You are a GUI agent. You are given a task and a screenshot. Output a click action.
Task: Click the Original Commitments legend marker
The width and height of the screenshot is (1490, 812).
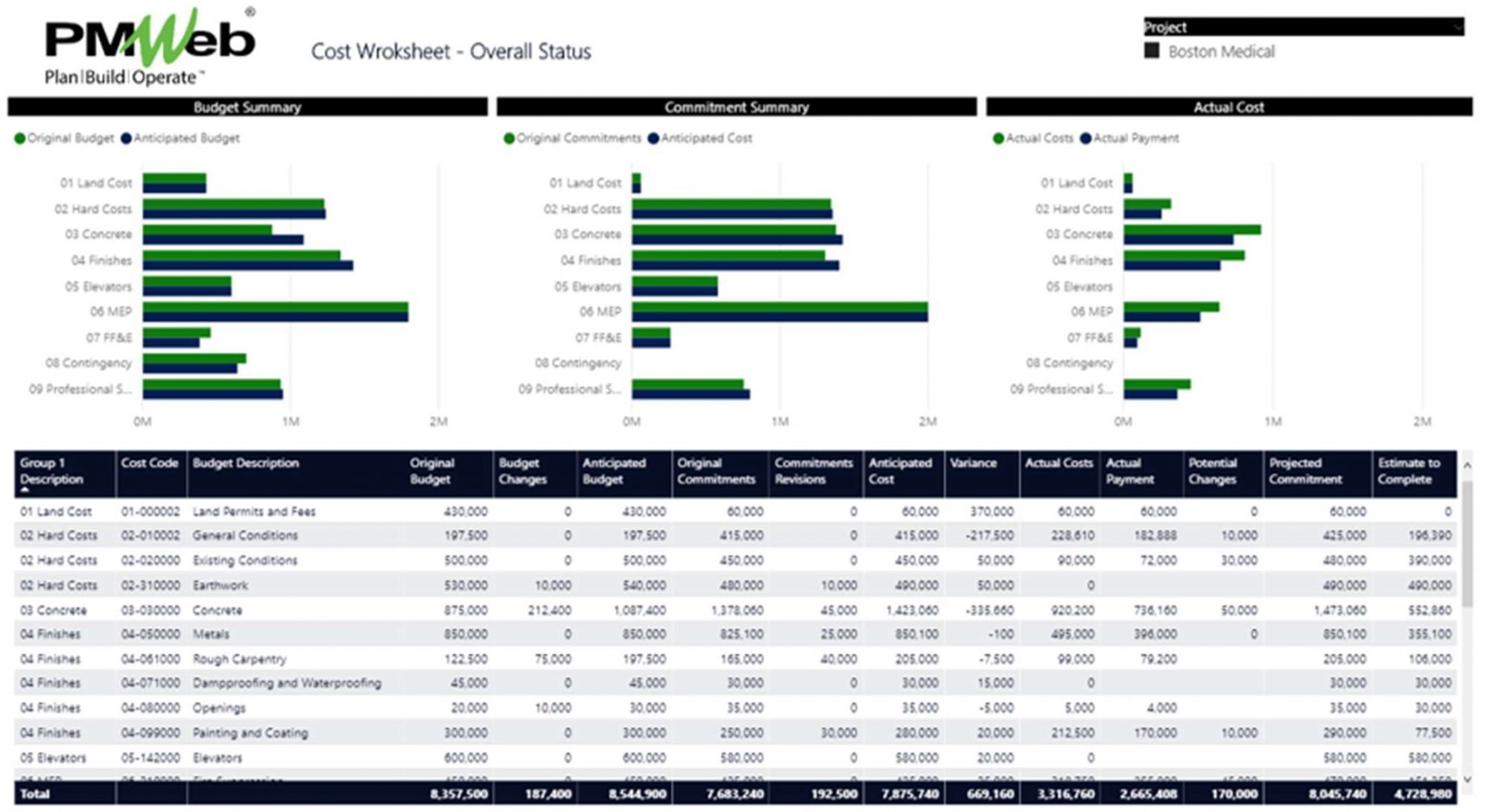509,139
